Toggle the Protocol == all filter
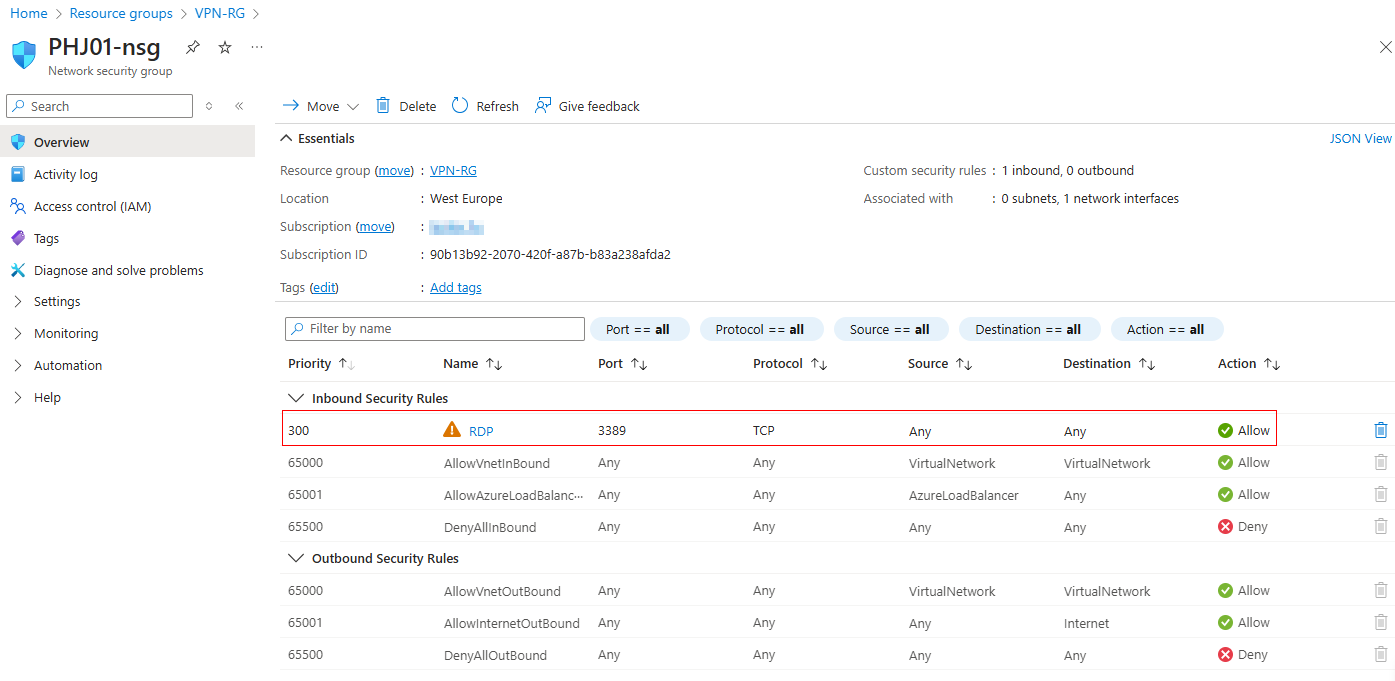The width and height of the screenshot is (1395, 681). coord(760,329)
